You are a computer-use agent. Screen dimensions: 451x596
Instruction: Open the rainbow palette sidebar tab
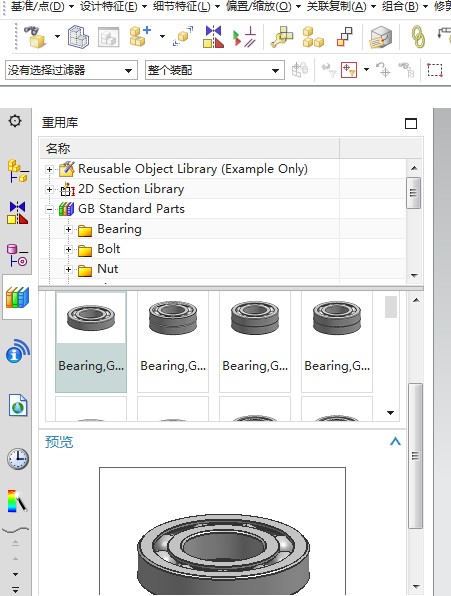coord(17,501)
